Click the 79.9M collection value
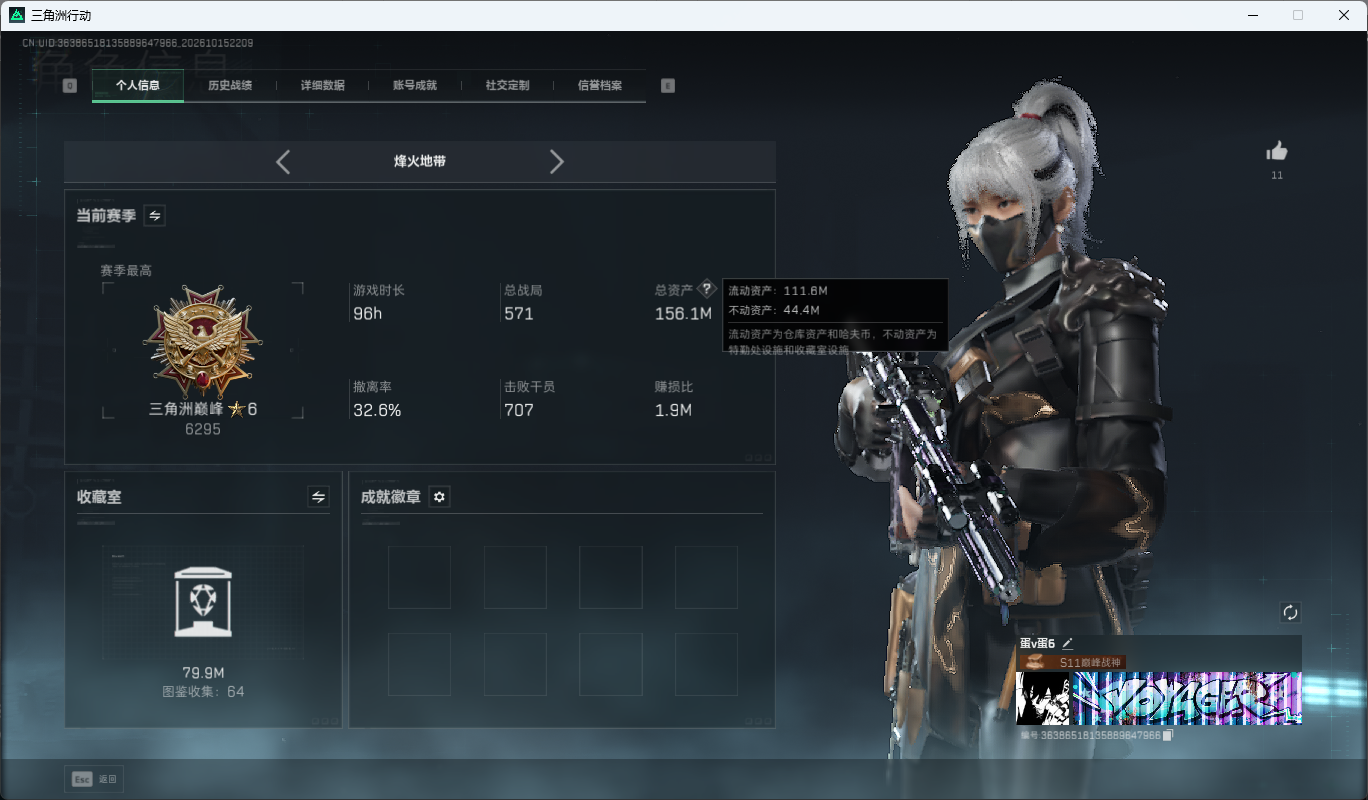Viewport: 1368px width, 800px height. (203, 672)
